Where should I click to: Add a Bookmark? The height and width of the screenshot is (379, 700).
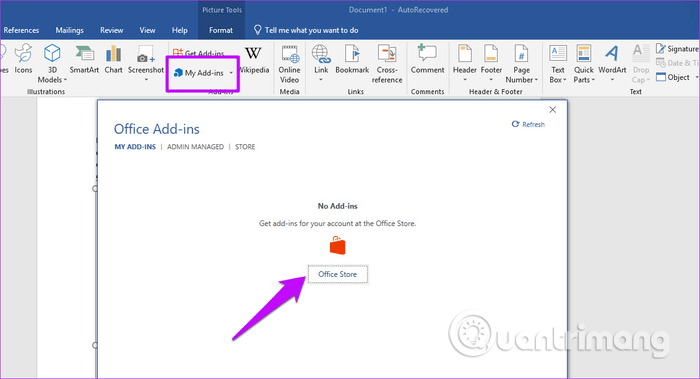click(x=352, y=59)
